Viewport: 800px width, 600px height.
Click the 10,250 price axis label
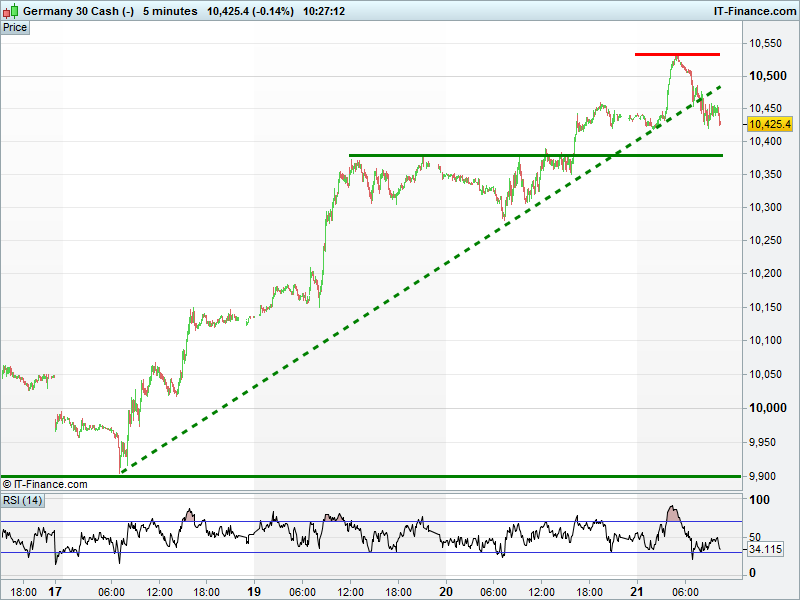coord(765,240)
